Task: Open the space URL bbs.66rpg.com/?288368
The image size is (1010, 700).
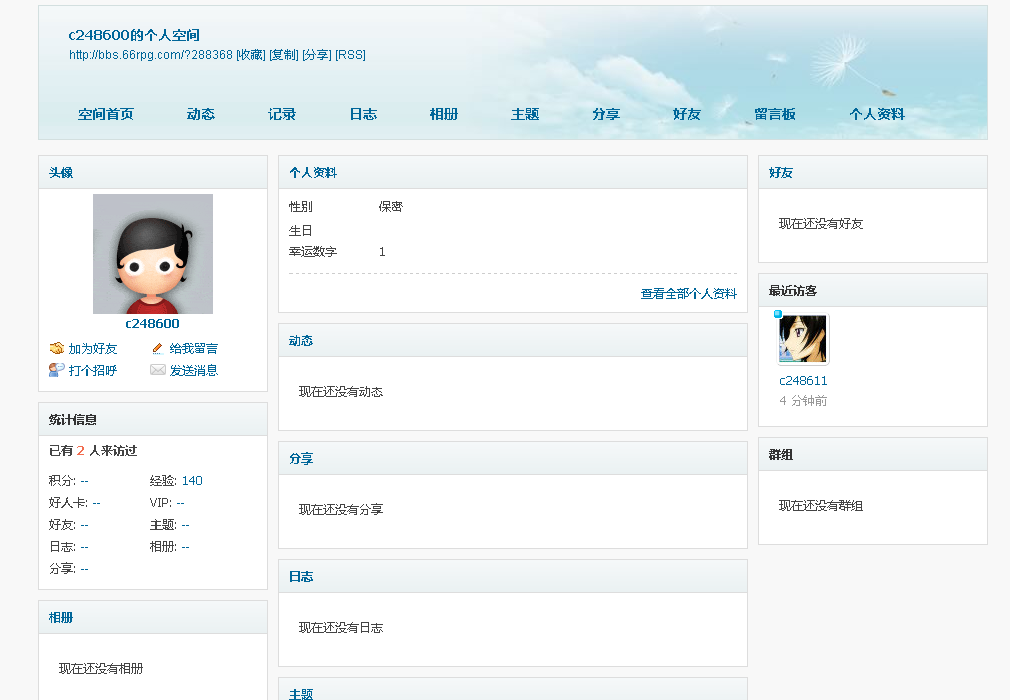Action: pyautogui.click(x=151, y=55)
